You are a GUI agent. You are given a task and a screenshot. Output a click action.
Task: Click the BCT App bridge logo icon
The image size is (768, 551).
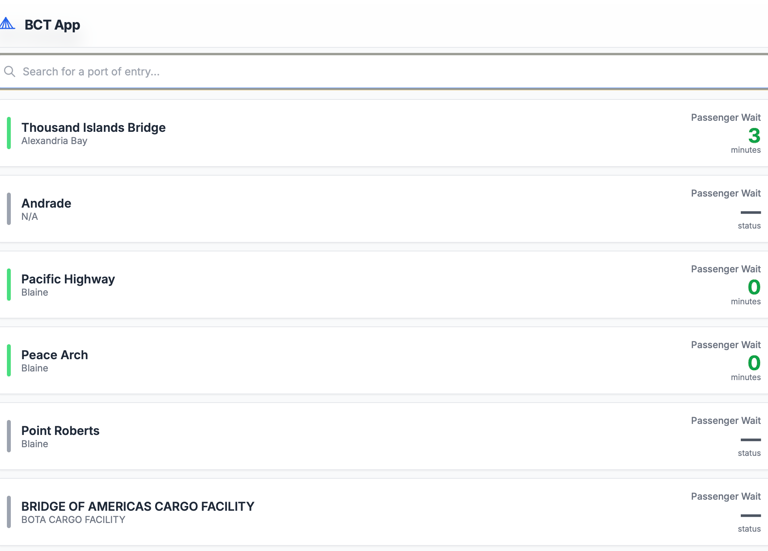[x=8, y=24]
